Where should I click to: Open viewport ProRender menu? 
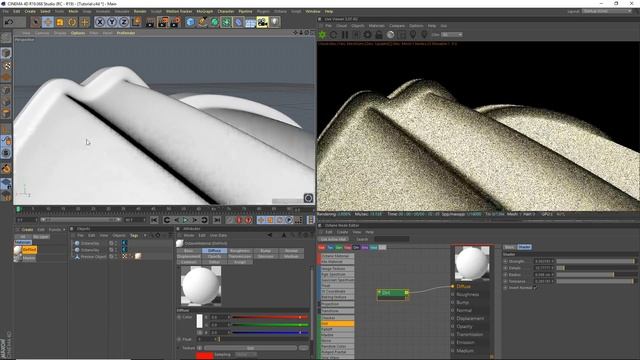[x=126, y=33]
